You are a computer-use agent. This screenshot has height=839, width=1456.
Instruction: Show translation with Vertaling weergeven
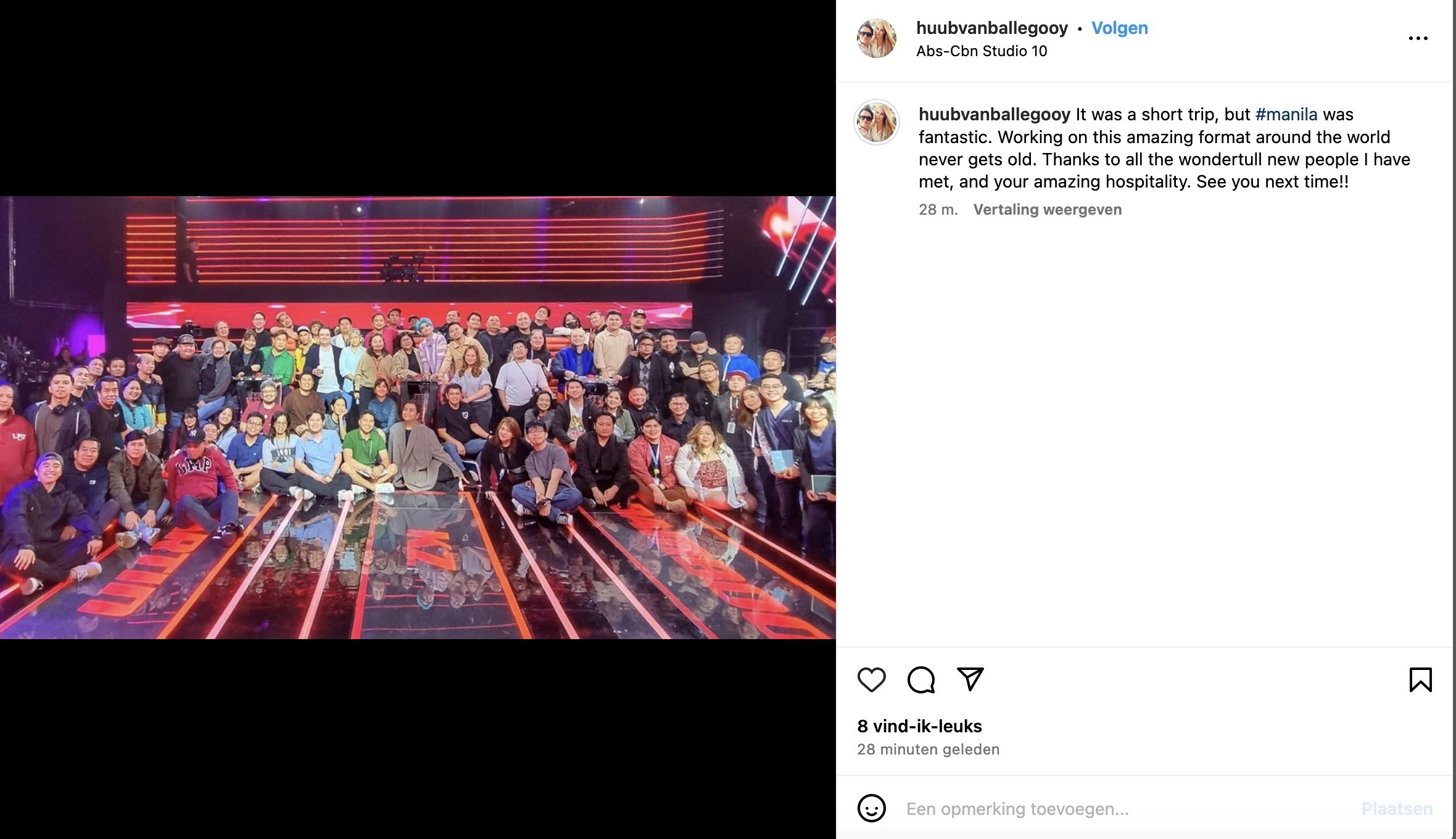1048,210
